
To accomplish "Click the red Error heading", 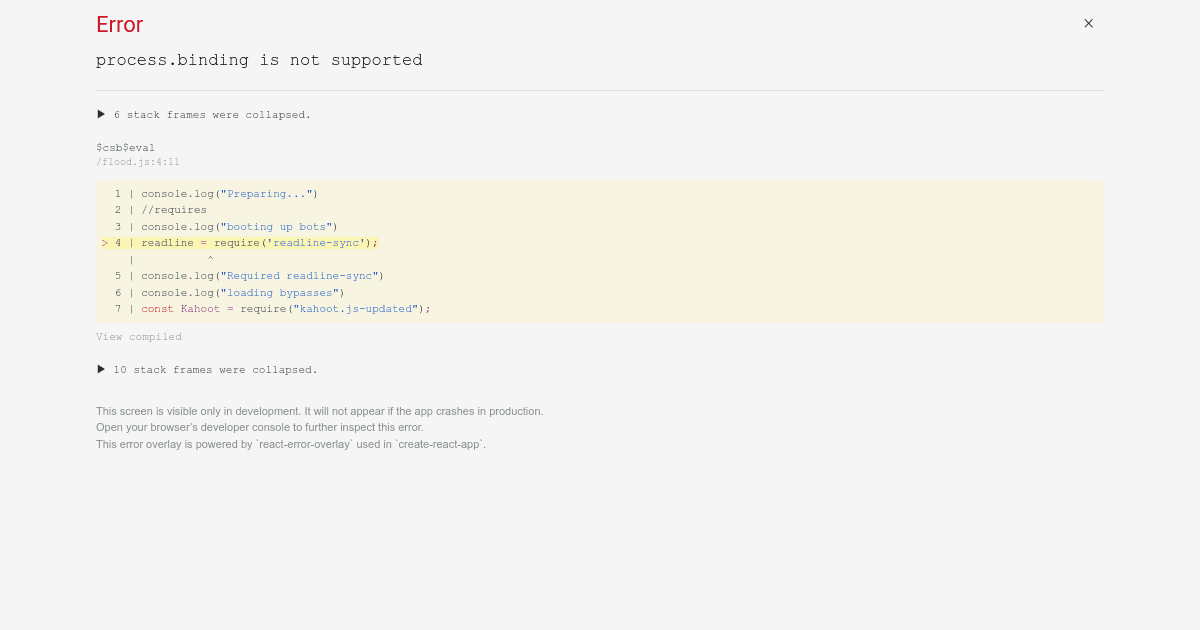I will click(119, 24).
